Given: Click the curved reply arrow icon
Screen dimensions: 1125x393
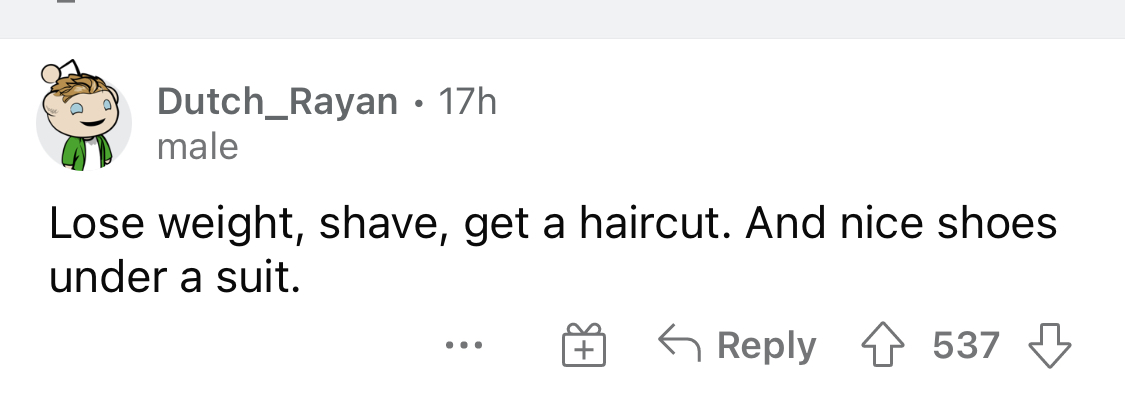Looking at the screenshot, I should pos(679,341).
